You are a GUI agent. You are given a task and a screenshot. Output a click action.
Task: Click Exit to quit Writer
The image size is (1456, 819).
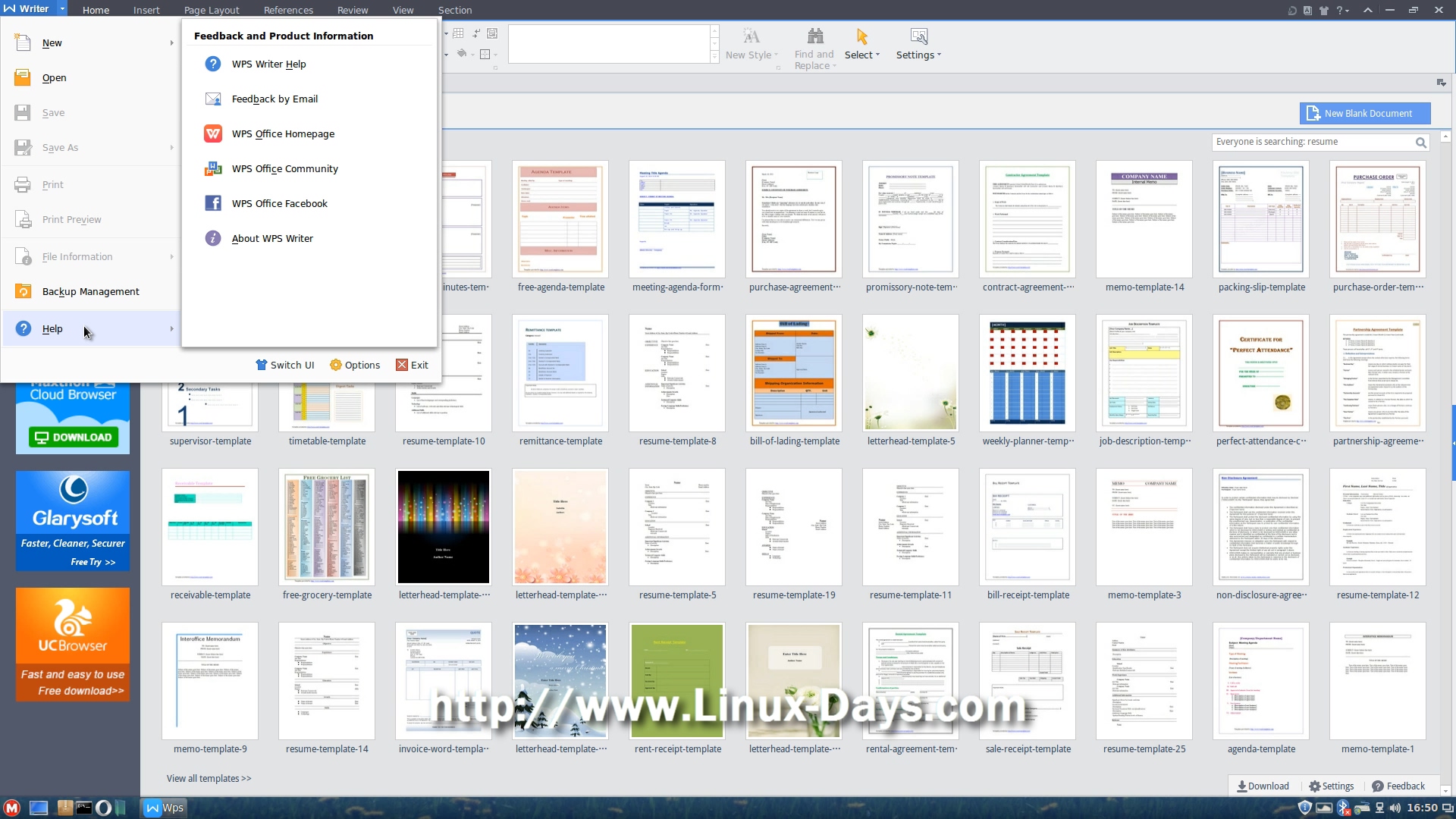coord(413,365)
